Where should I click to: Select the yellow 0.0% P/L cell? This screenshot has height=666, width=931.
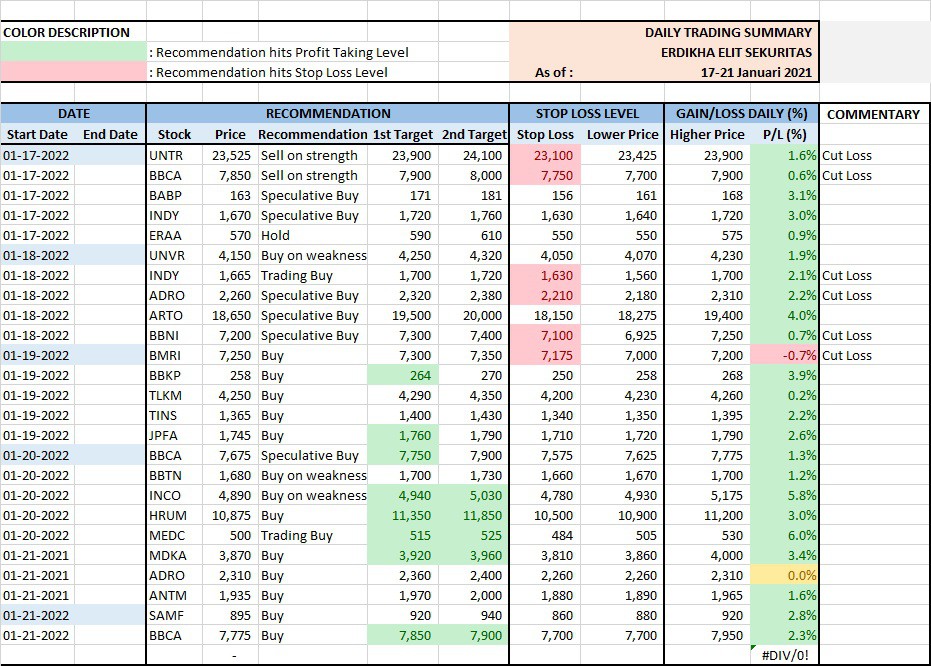click(x=783, y=575)
